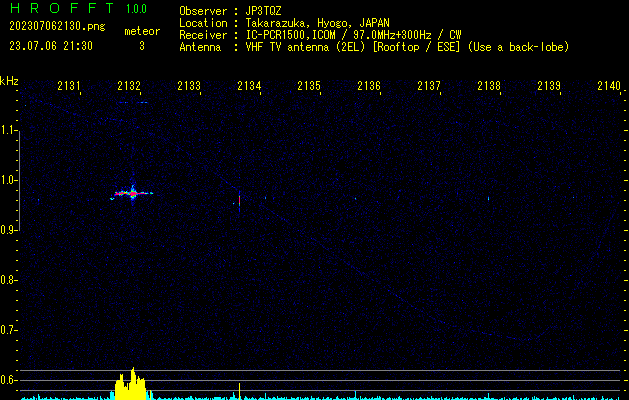Click the 1.0 kHz frequency label
Image resolution: width=629 pixels, height=400 pixels.
pyautogui.click(x=9, y=180)
